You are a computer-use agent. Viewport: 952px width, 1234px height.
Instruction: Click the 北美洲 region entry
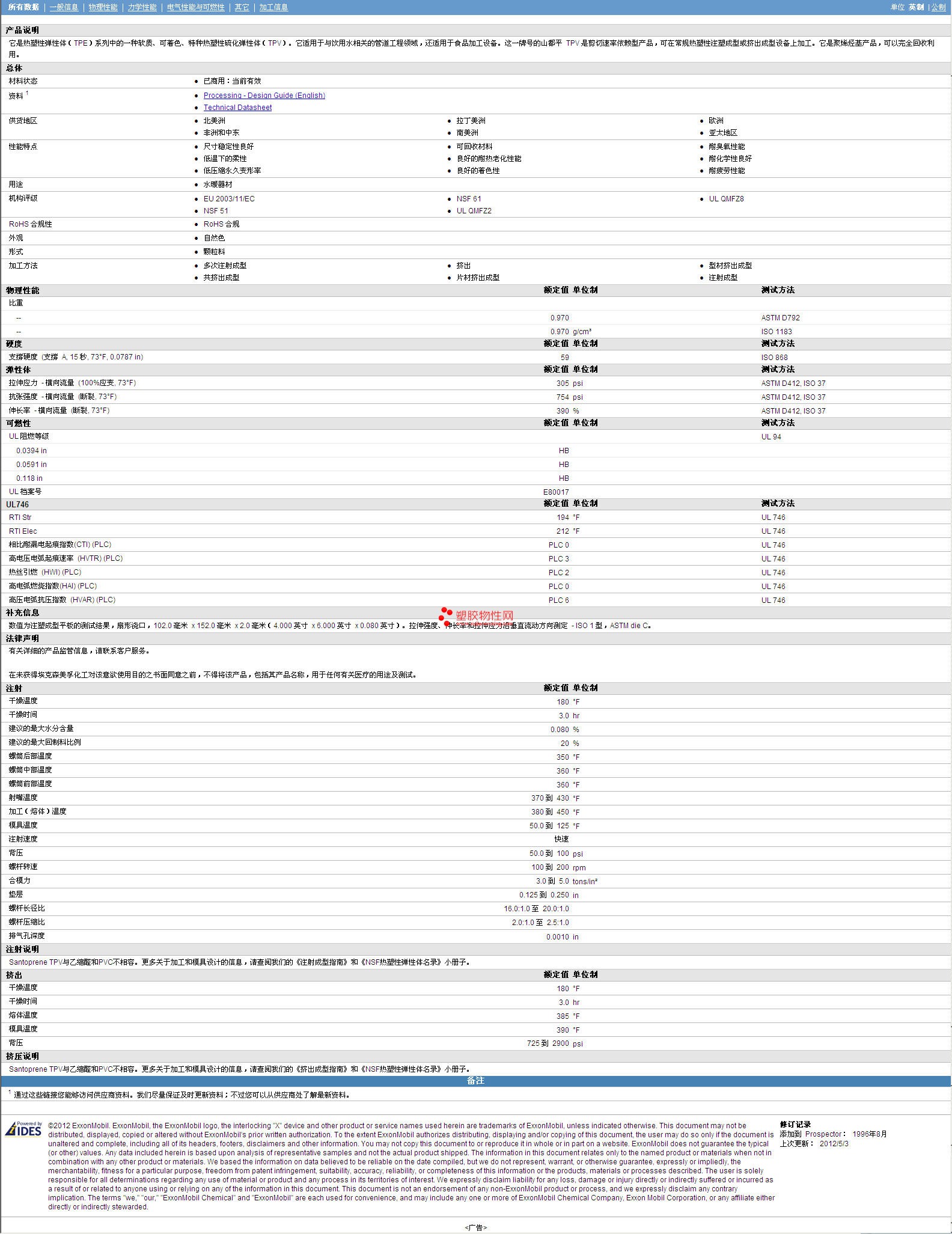pyautogui.click(x=214, y=121)
